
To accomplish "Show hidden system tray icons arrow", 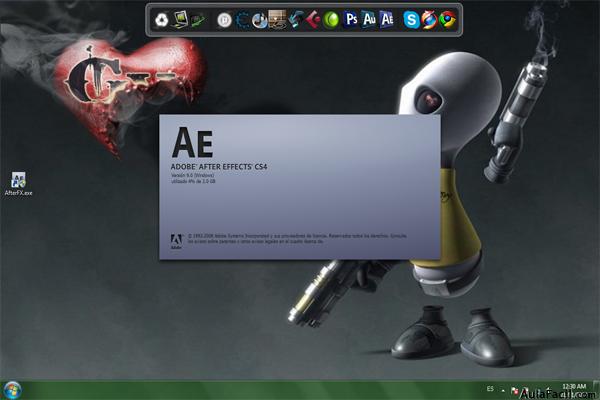I will click(x=503, y=391).
